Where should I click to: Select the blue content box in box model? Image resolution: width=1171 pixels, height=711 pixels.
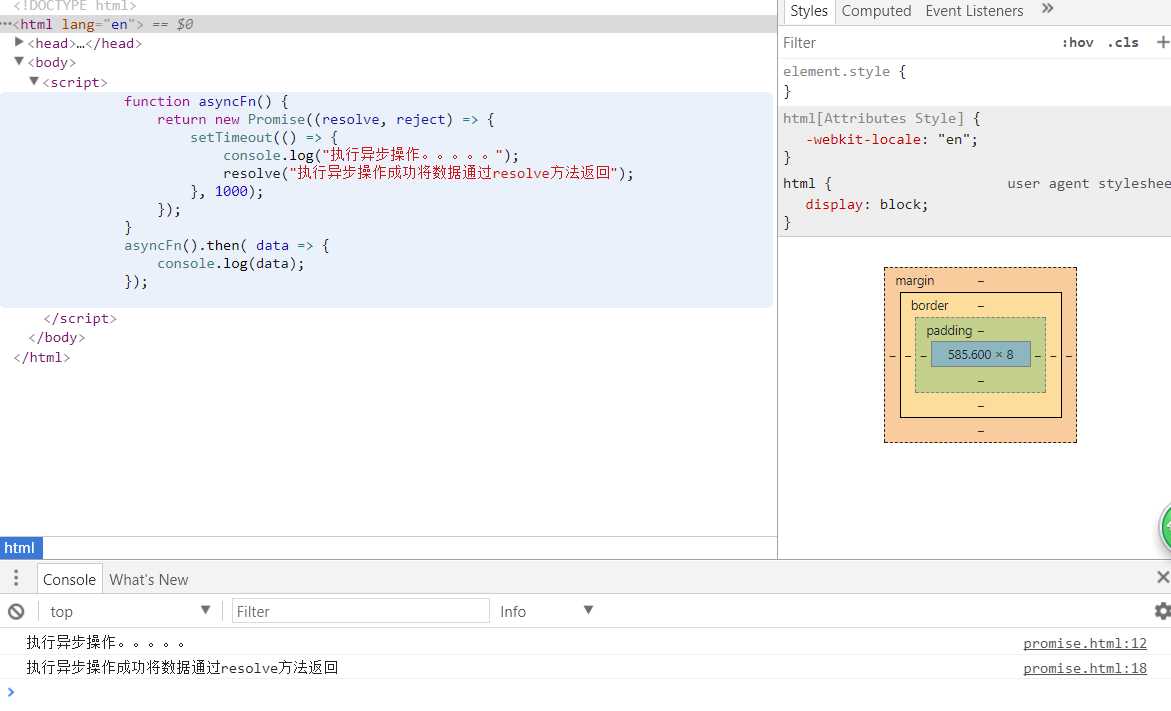pyautogui.click(x=981, y=354)
